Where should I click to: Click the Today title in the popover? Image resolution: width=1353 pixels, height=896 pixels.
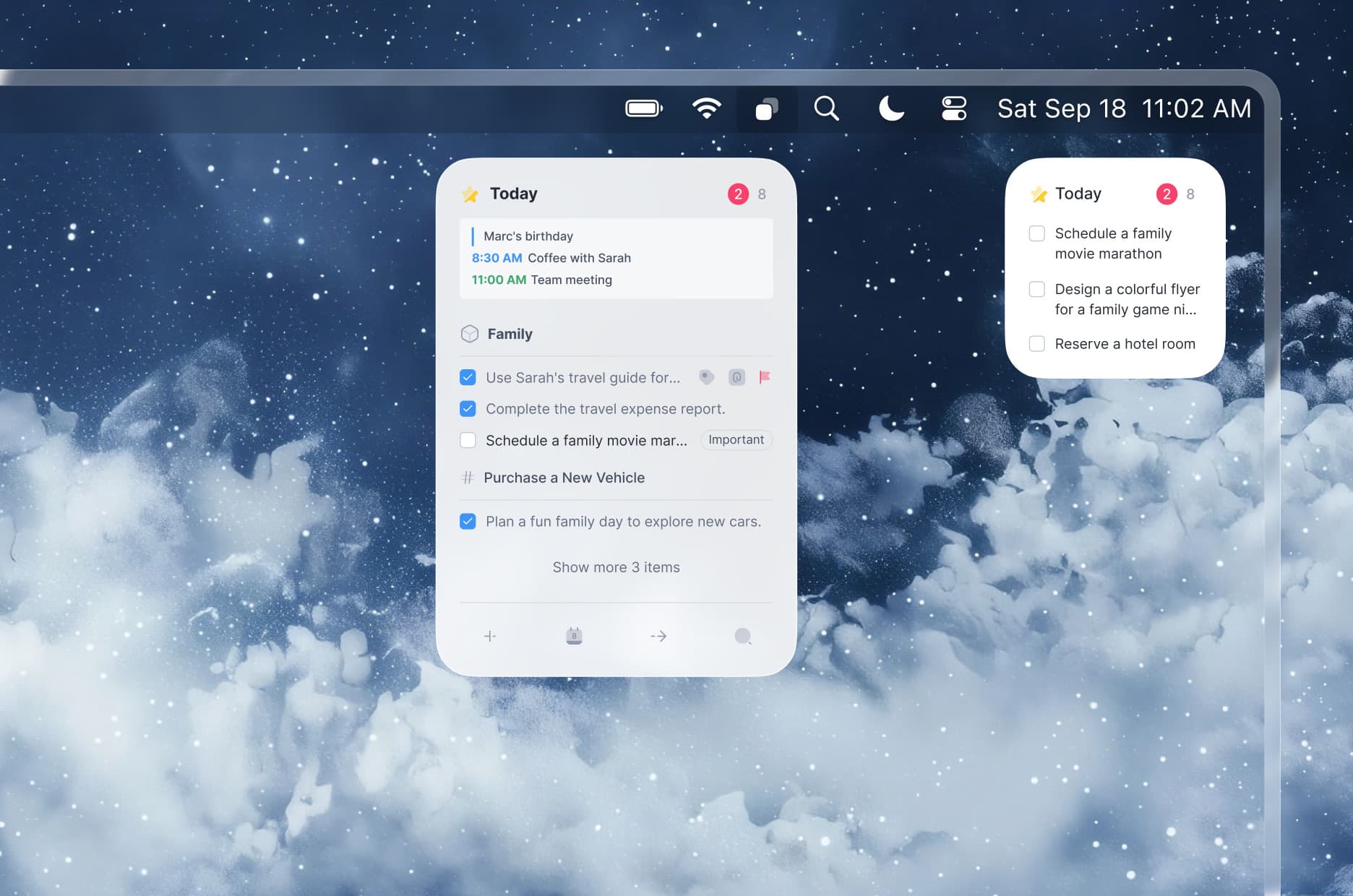click(x=514, y=194)
